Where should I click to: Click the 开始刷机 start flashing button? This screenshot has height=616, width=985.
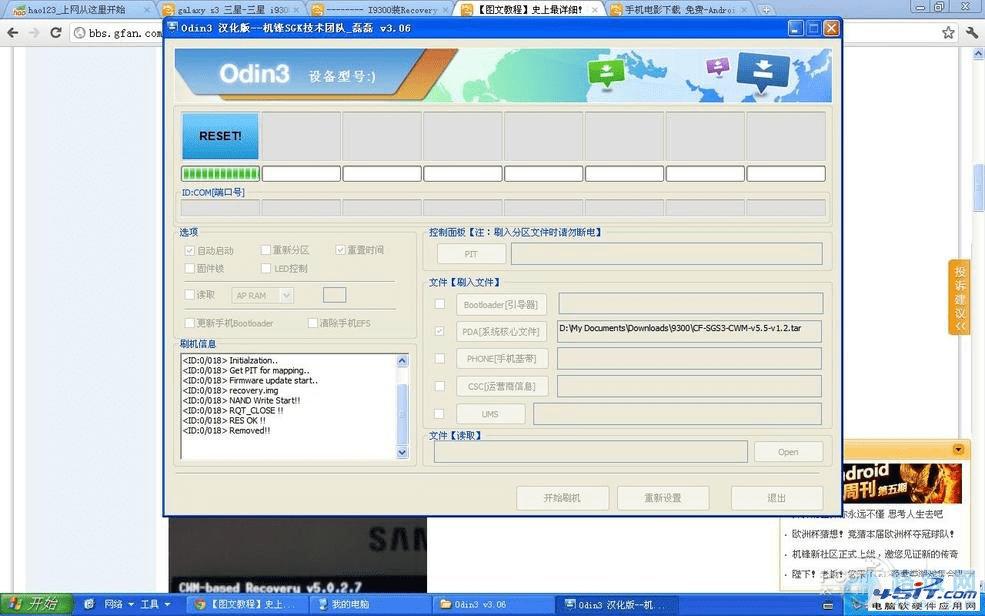click(561, 497)
